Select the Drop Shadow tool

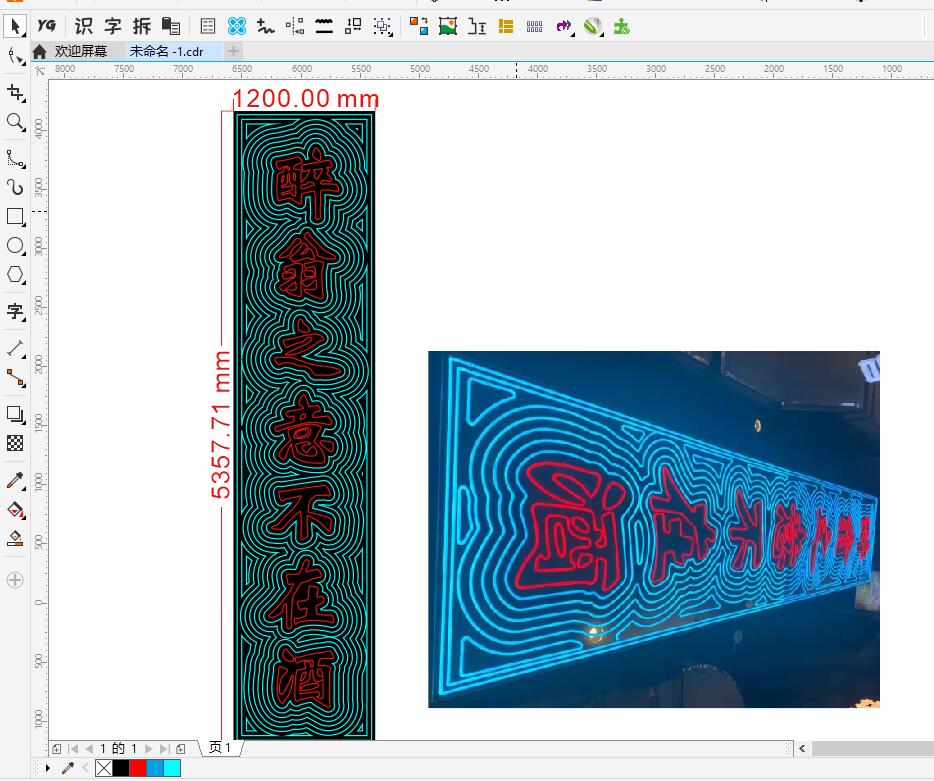(x=15, y=414)
